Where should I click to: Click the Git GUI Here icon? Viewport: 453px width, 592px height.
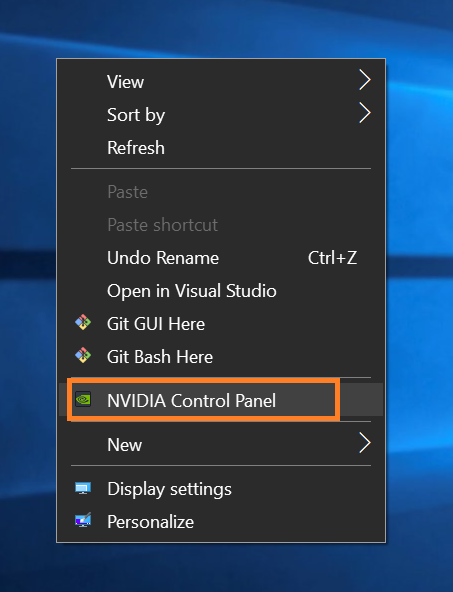(83, 323)
